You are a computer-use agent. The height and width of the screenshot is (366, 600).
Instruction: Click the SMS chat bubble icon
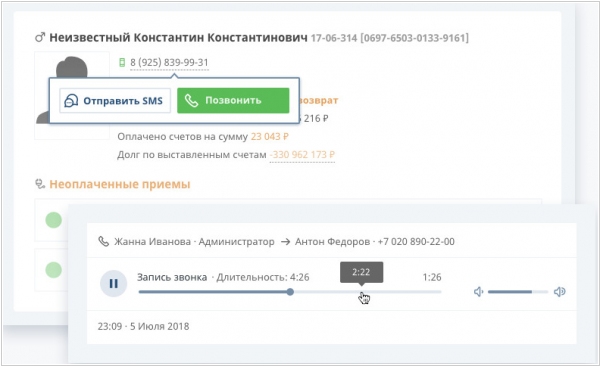(x=71, y=101)
